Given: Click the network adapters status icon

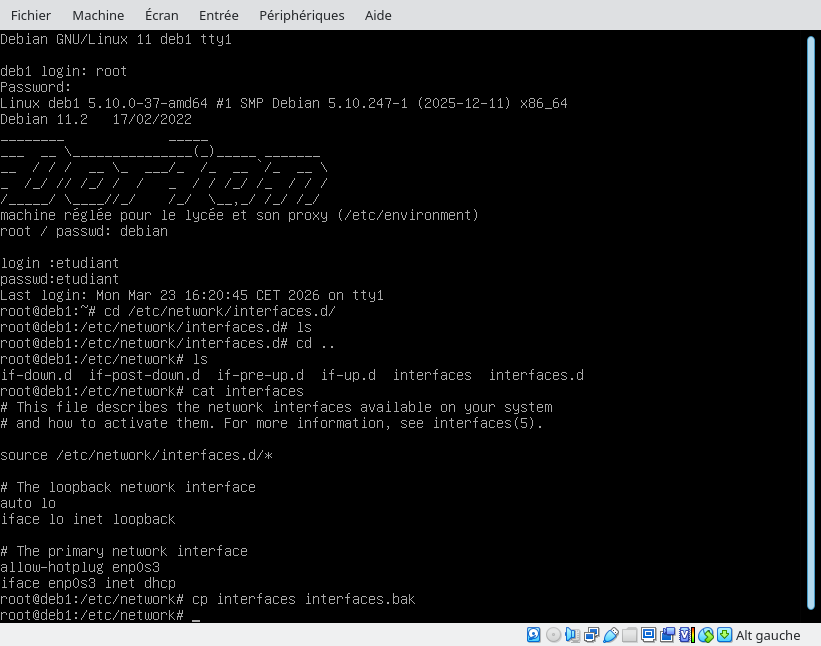Looking at the screenshot, I should (590, 635).
